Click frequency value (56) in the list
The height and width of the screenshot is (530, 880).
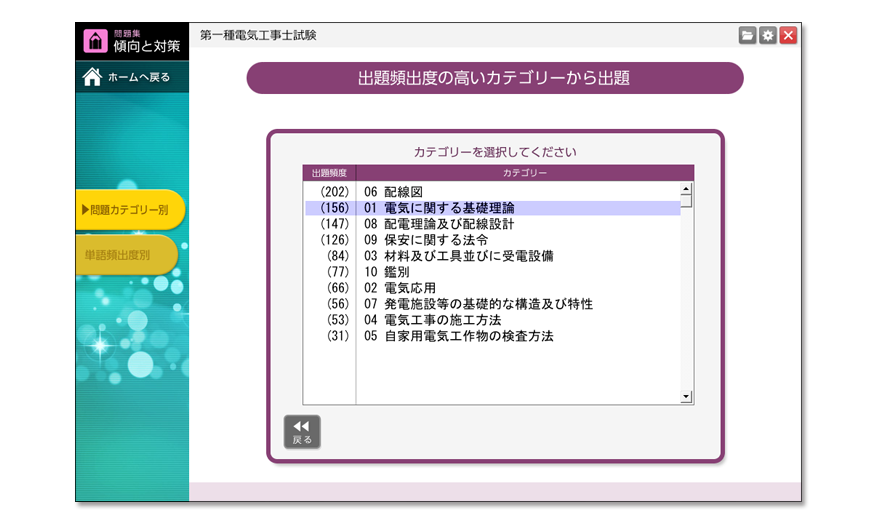(338, 304)
